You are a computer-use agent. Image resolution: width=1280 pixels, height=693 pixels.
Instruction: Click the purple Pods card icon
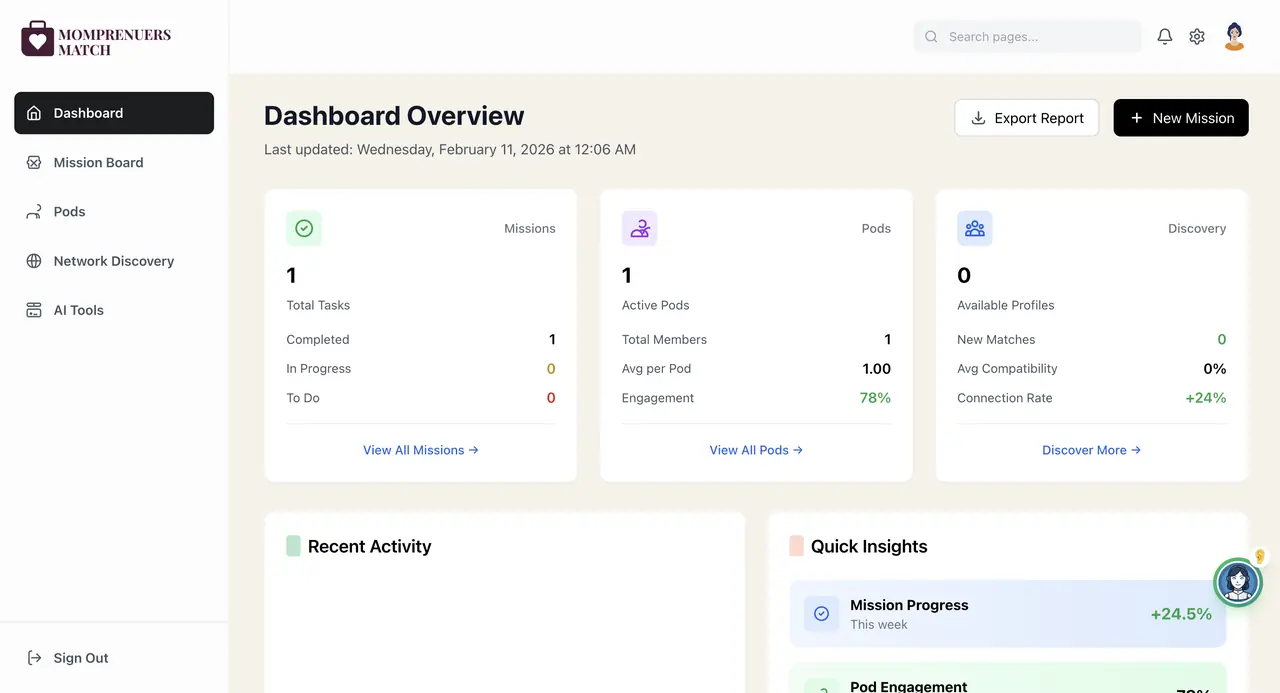[640, 228]
